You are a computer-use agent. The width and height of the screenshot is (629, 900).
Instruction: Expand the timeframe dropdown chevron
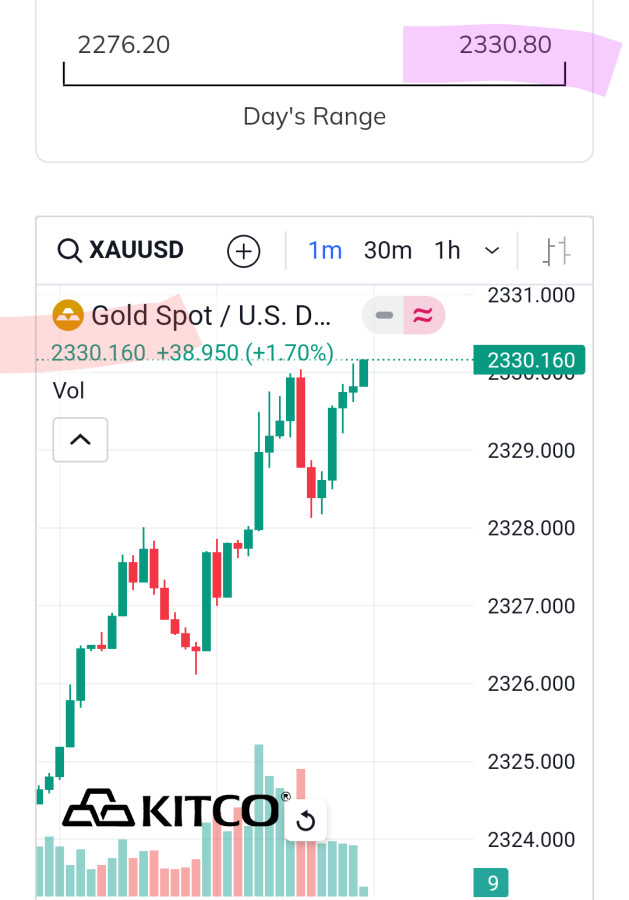(492, 251)
